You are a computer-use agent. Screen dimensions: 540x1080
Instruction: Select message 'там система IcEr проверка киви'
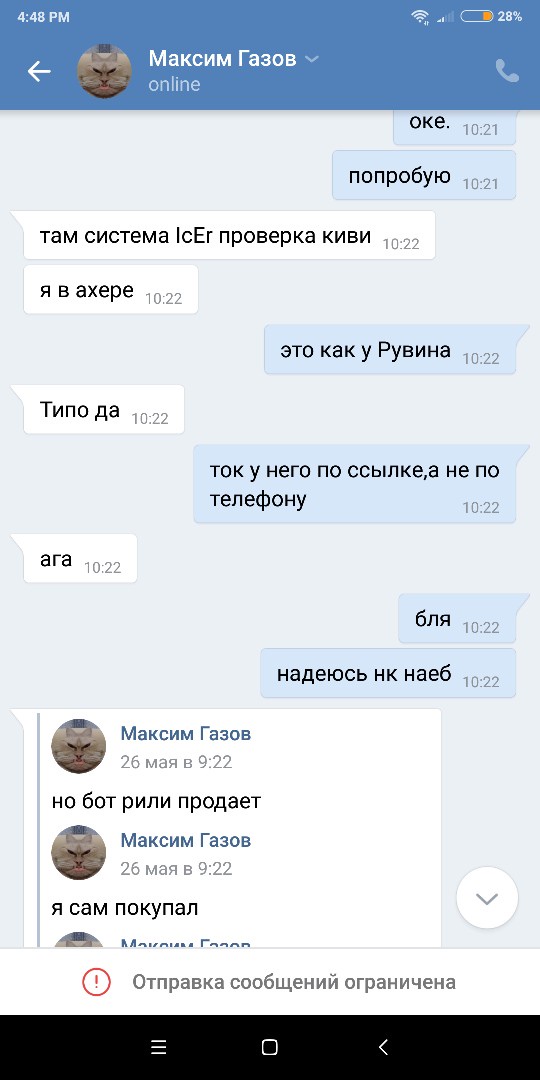click(229, 236)
